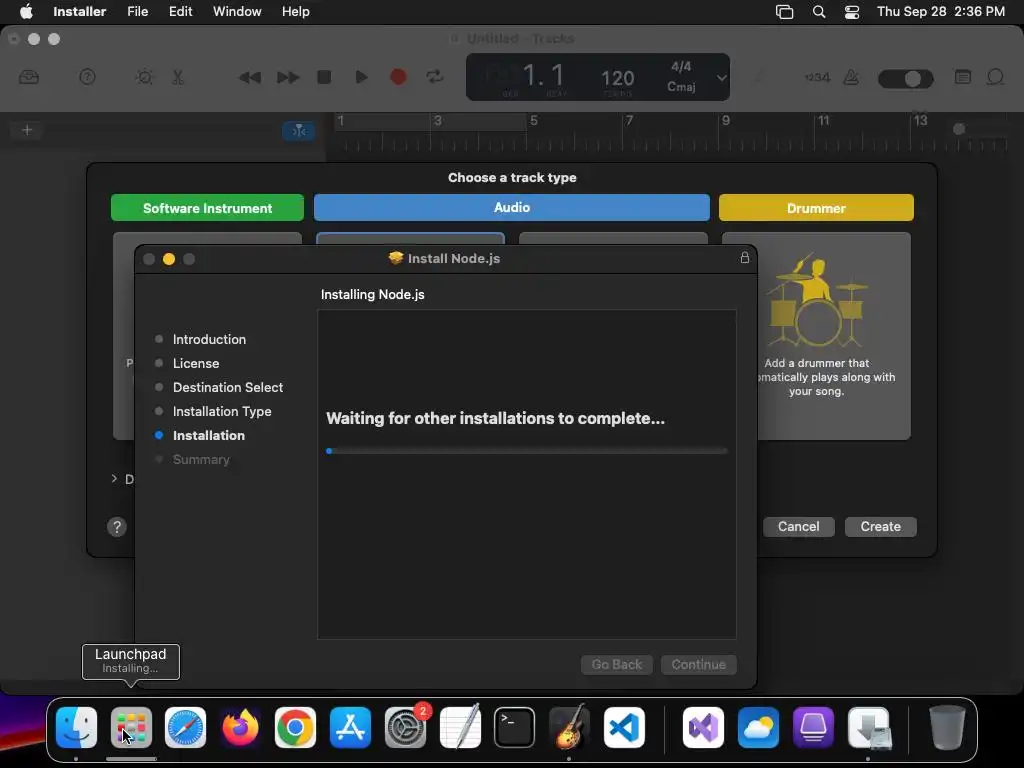Open System Settings from the Dock

point(405,727)
